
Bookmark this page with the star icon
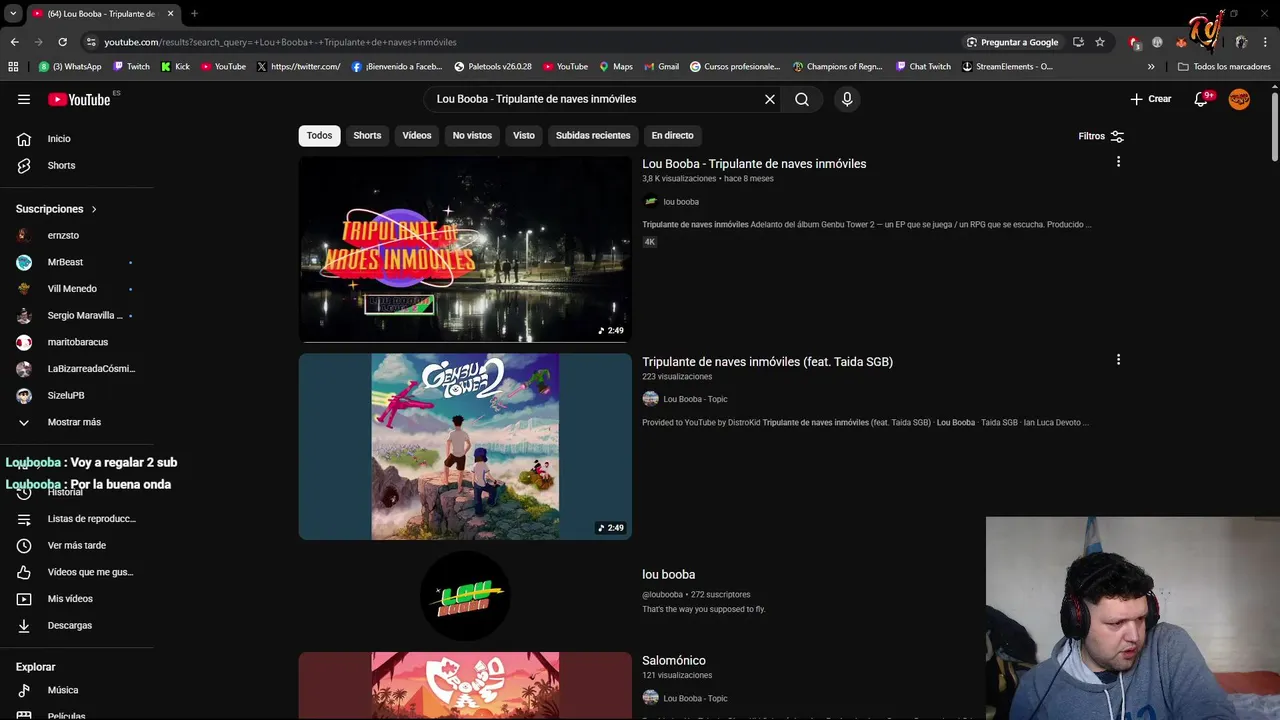(x=1100, y=42)
